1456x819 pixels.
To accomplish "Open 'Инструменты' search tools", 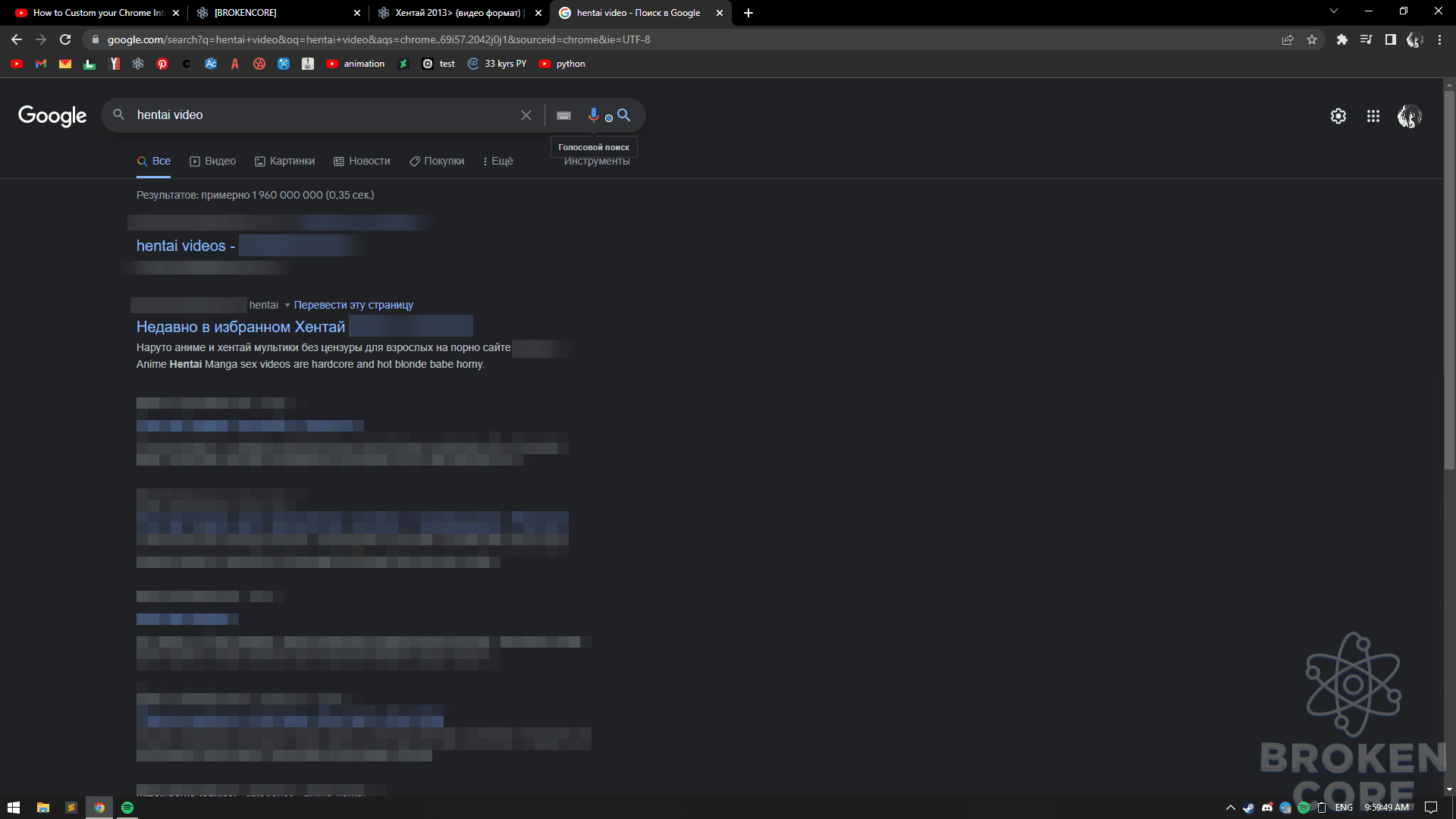I will click(x=597, y=162).
